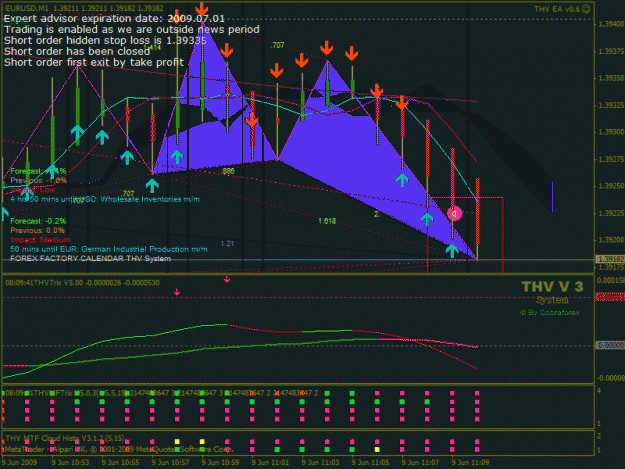
Task: Click the 'Forecast: -0.2%' news label
Action: [38, 221]
